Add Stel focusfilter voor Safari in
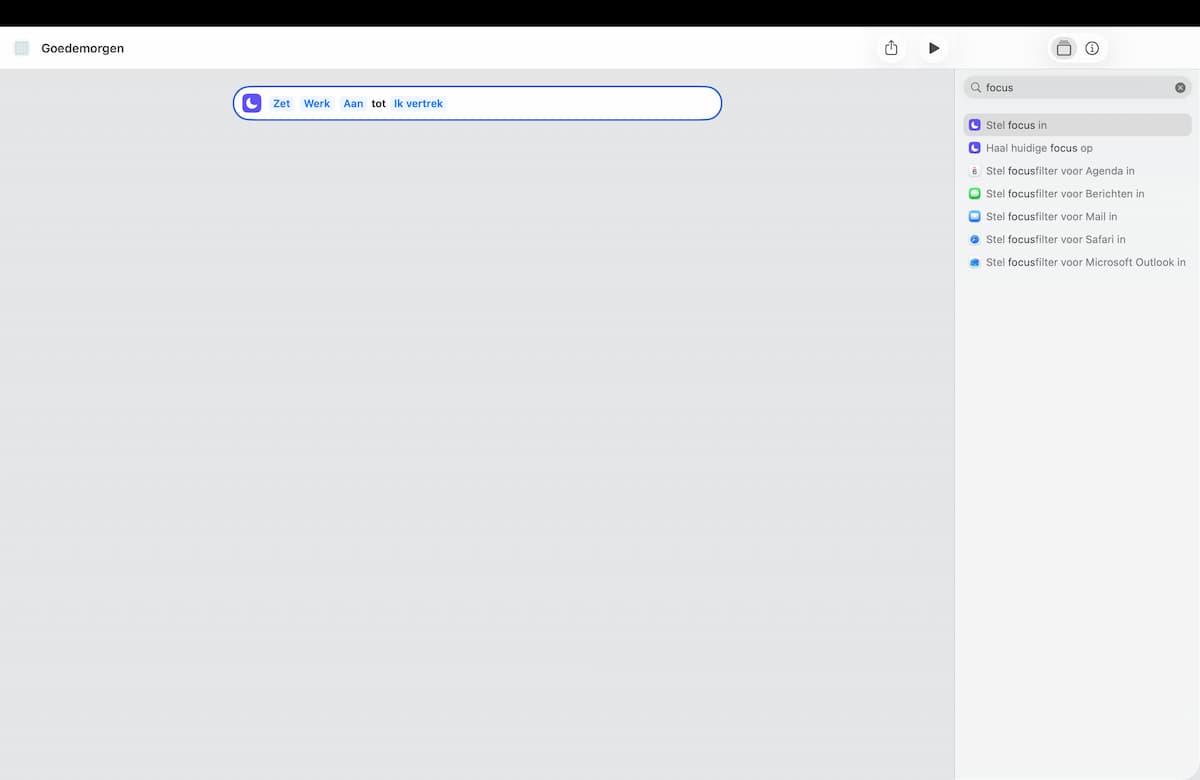 pos(1077,239)
